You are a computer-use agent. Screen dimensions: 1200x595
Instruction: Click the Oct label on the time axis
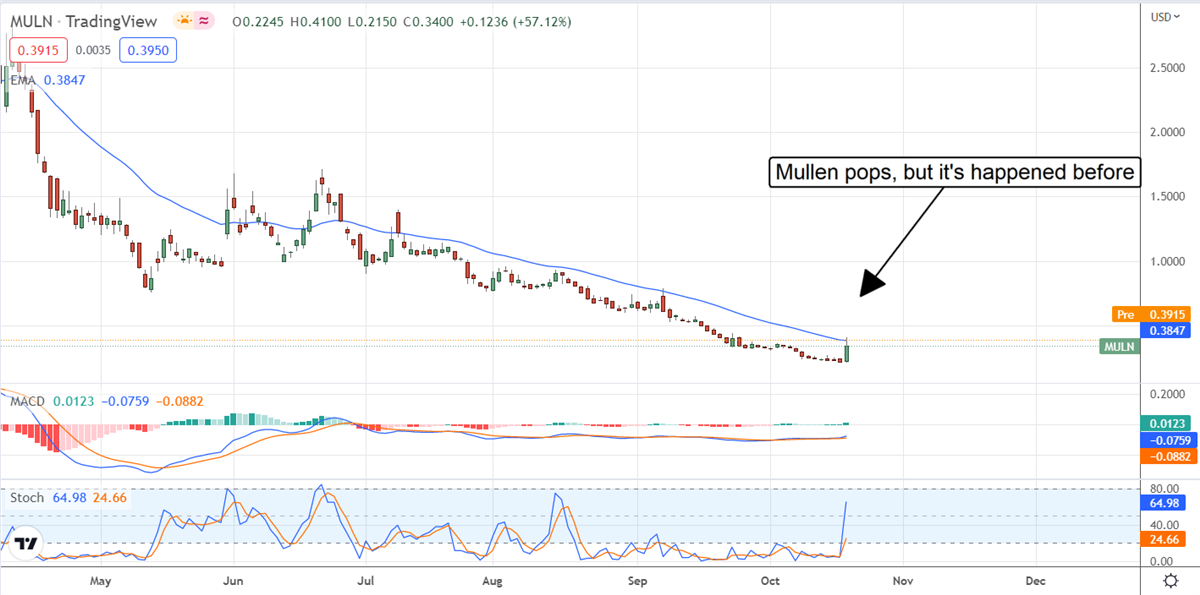[x=770, y=580]
